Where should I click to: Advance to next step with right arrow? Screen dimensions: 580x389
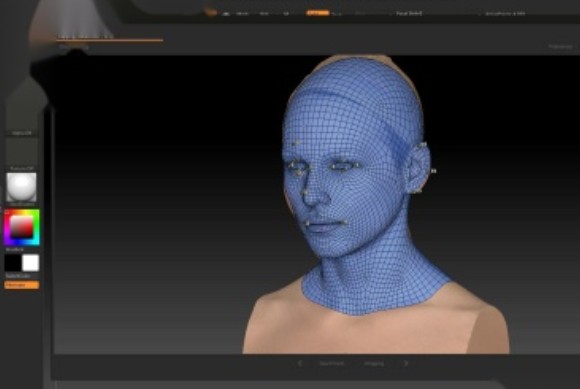[406, 363]
